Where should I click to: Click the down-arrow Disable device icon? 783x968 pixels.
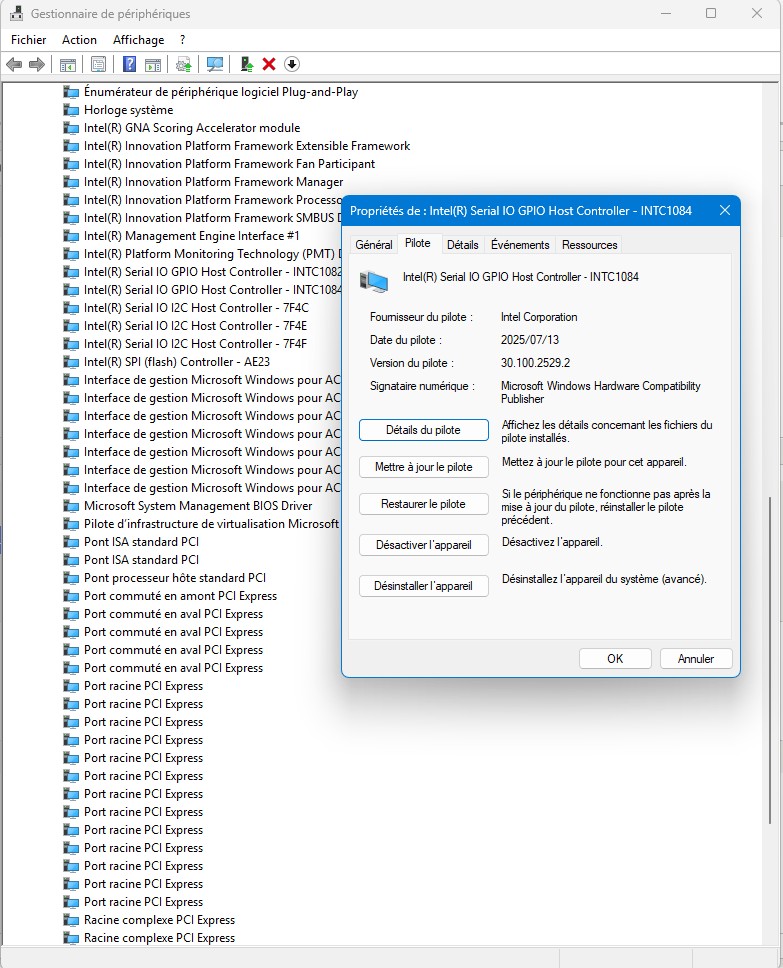[x=292, y=64]
